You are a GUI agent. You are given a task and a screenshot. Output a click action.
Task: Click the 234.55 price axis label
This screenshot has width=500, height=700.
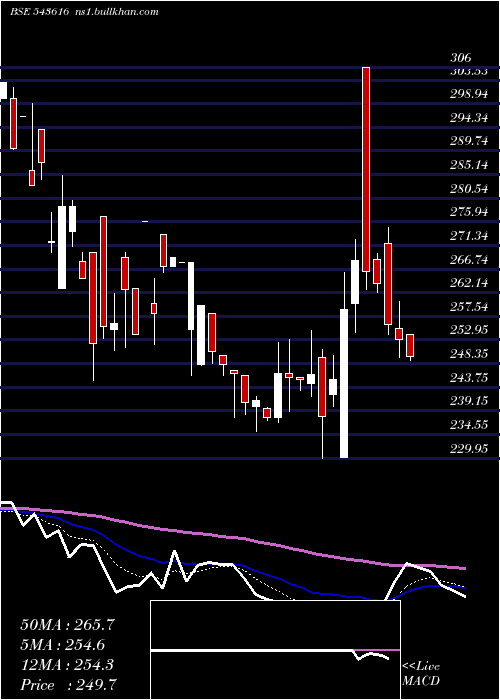coord(468,425)
